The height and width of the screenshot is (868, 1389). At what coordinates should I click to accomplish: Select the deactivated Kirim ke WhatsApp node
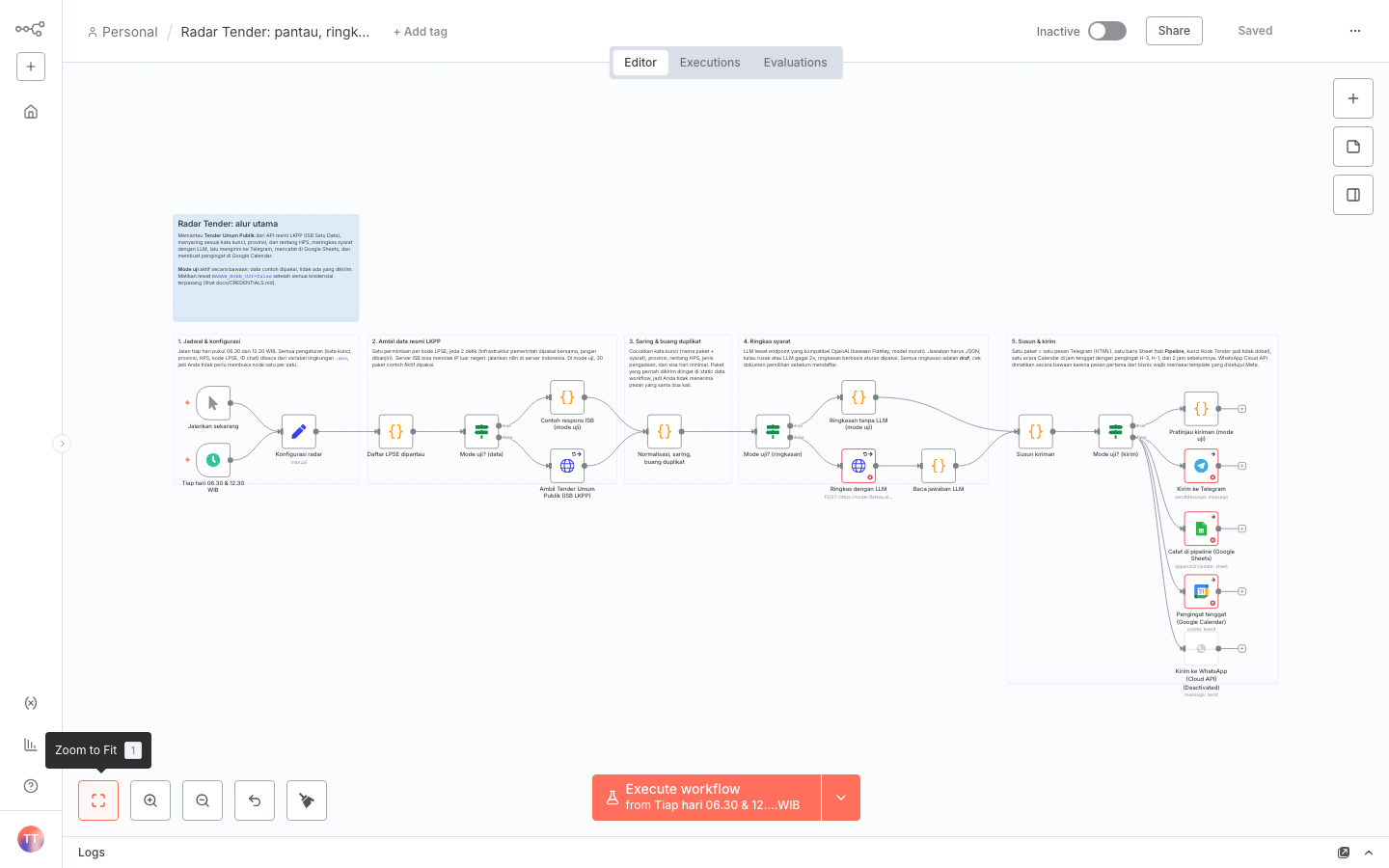1201,649
